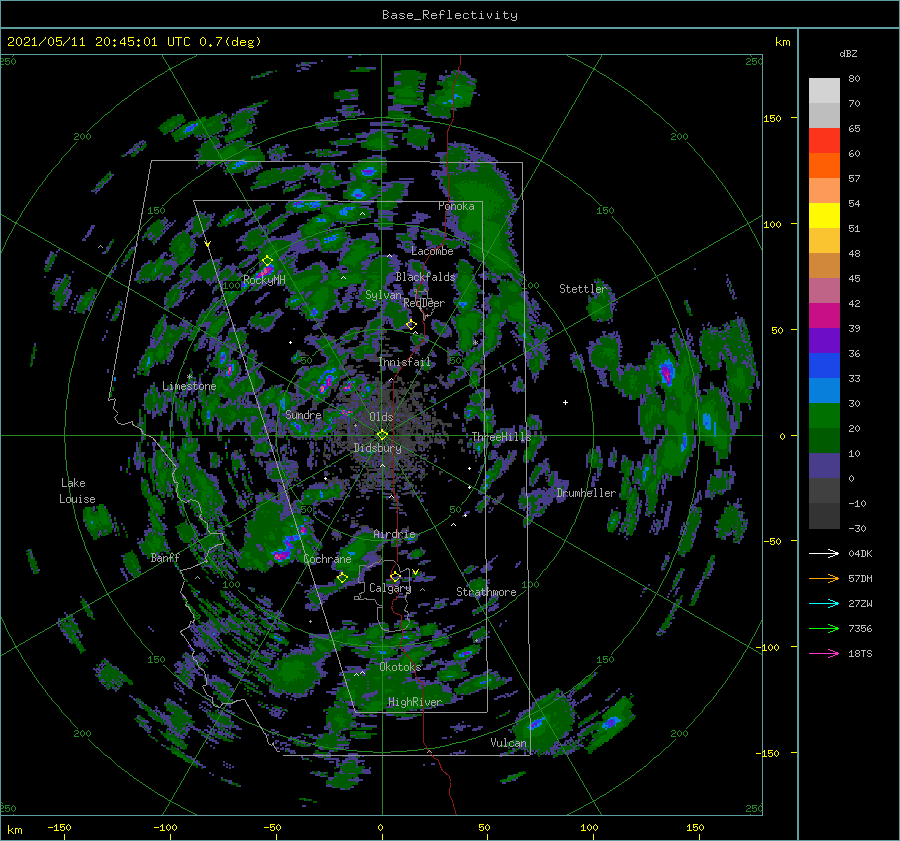The image size is (900, 841).
Task: Click the white 04DK arrow in legend
Action: pos(824,553)
